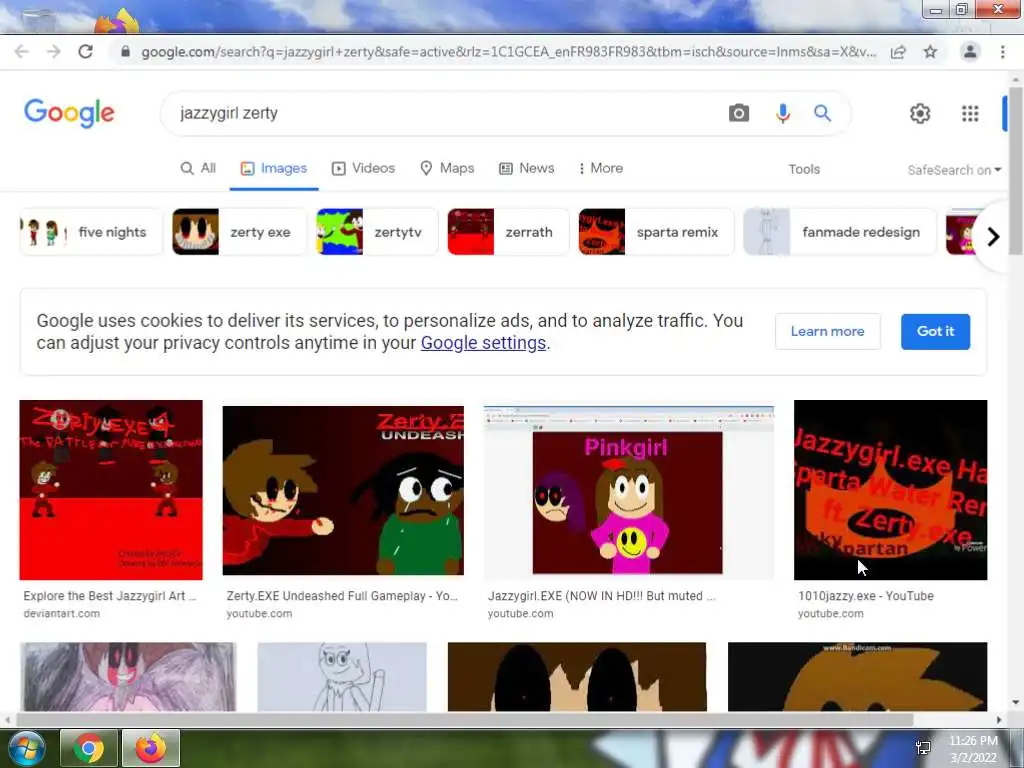Click the horizontal scrollbar at page bottom
Viewport: 1024px width, 768px height.
(x=464, y=720)
